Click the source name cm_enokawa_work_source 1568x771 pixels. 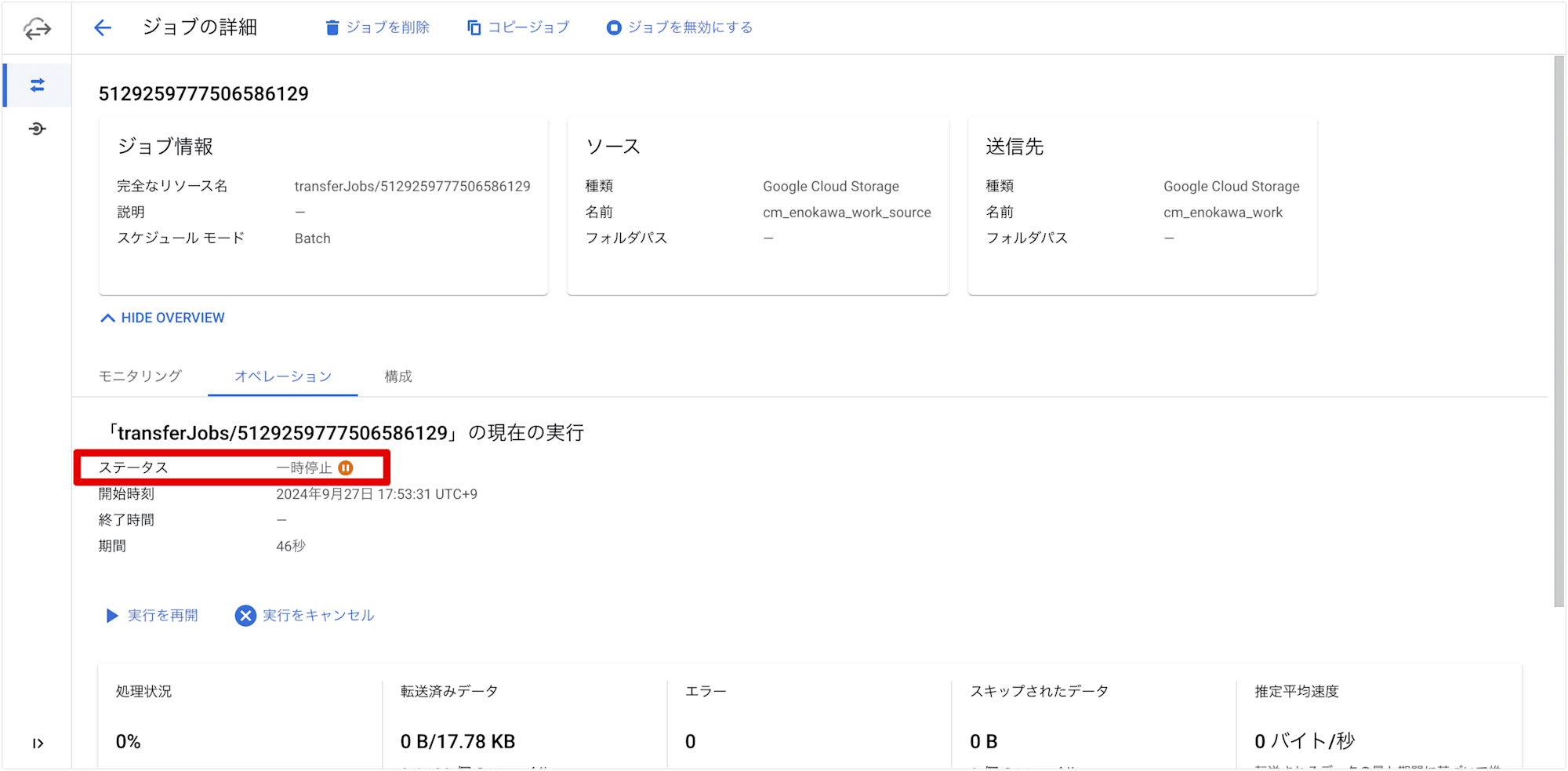click(x=847, y=213)
